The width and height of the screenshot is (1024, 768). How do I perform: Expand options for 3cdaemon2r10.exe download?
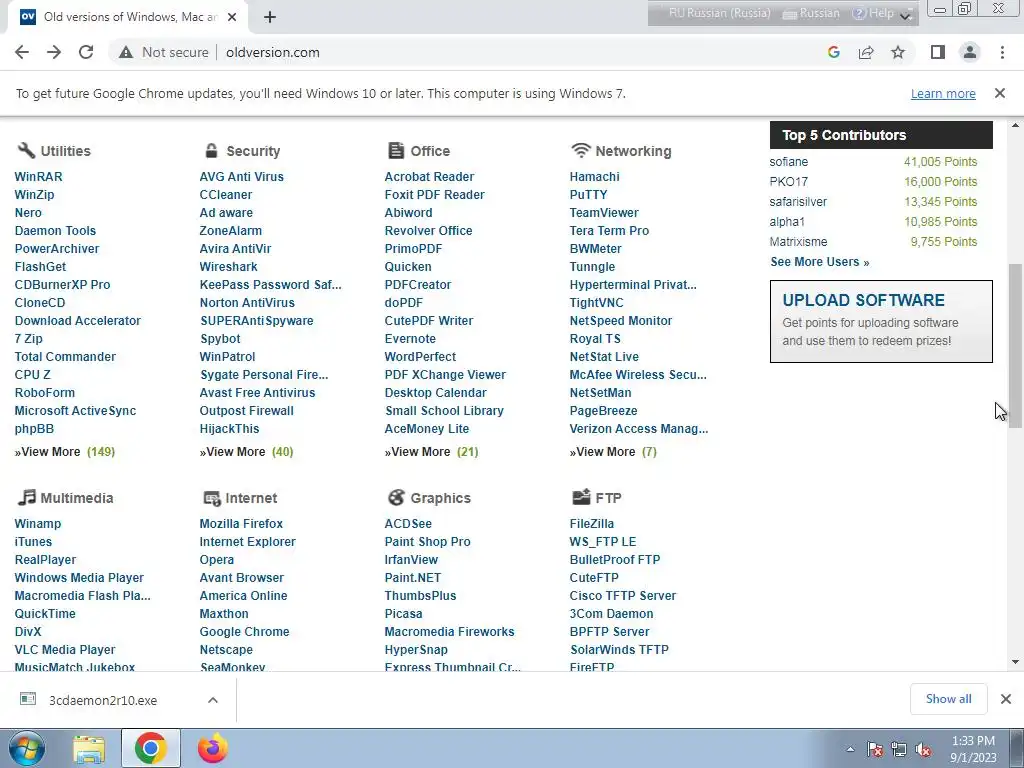click(213, 700)
